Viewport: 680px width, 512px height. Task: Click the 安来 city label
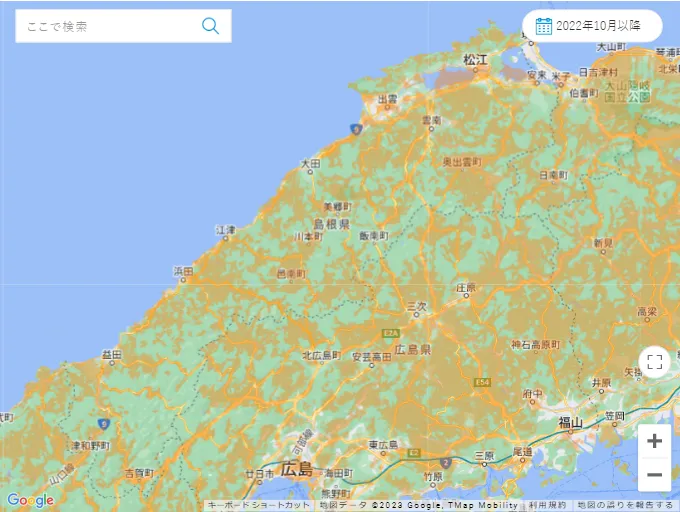[x=537, y=75]
